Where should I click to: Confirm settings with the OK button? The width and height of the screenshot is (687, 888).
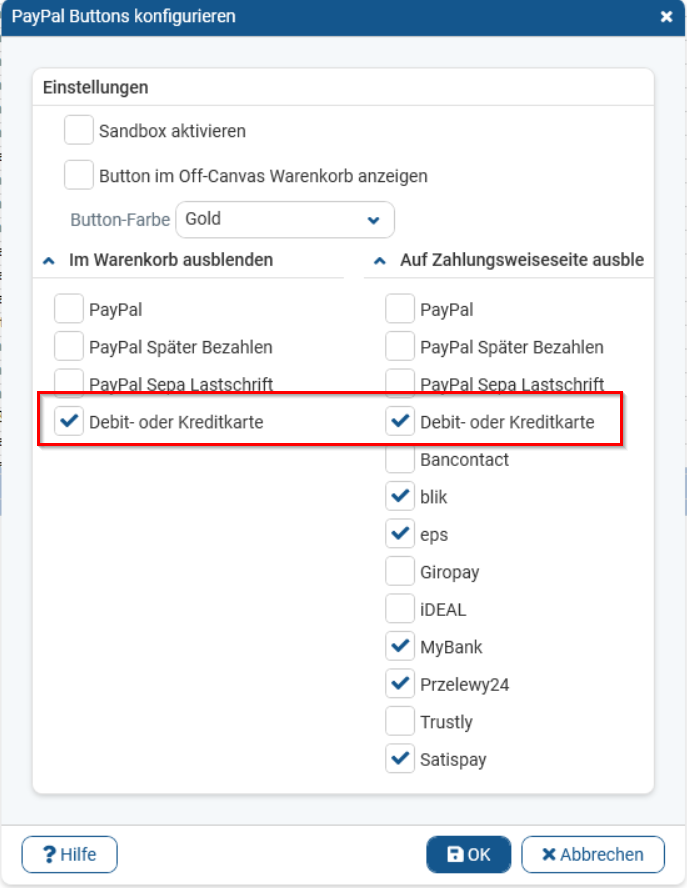(x=468, y=854)
